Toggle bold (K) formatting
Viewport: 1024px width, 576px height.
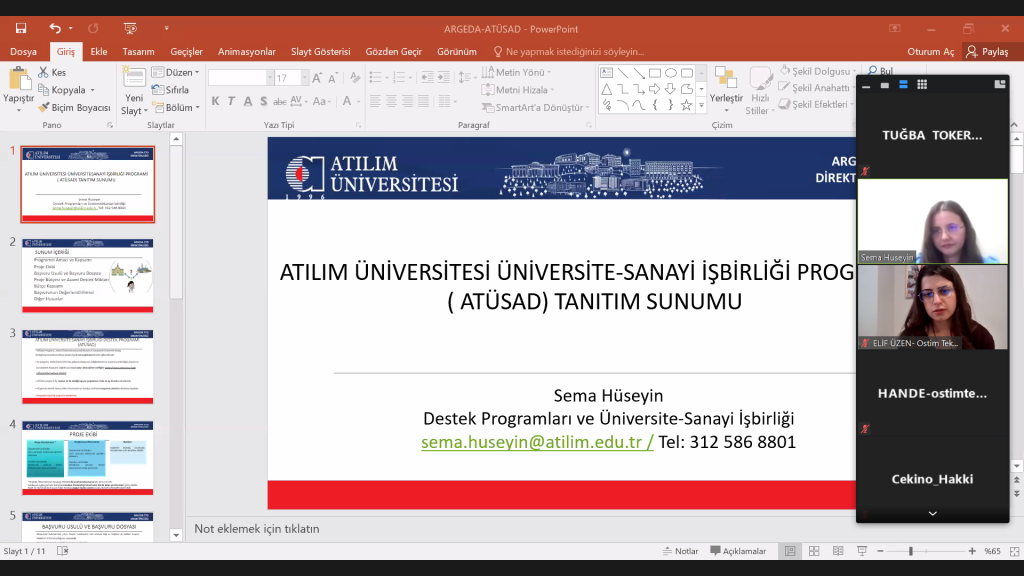215,101
